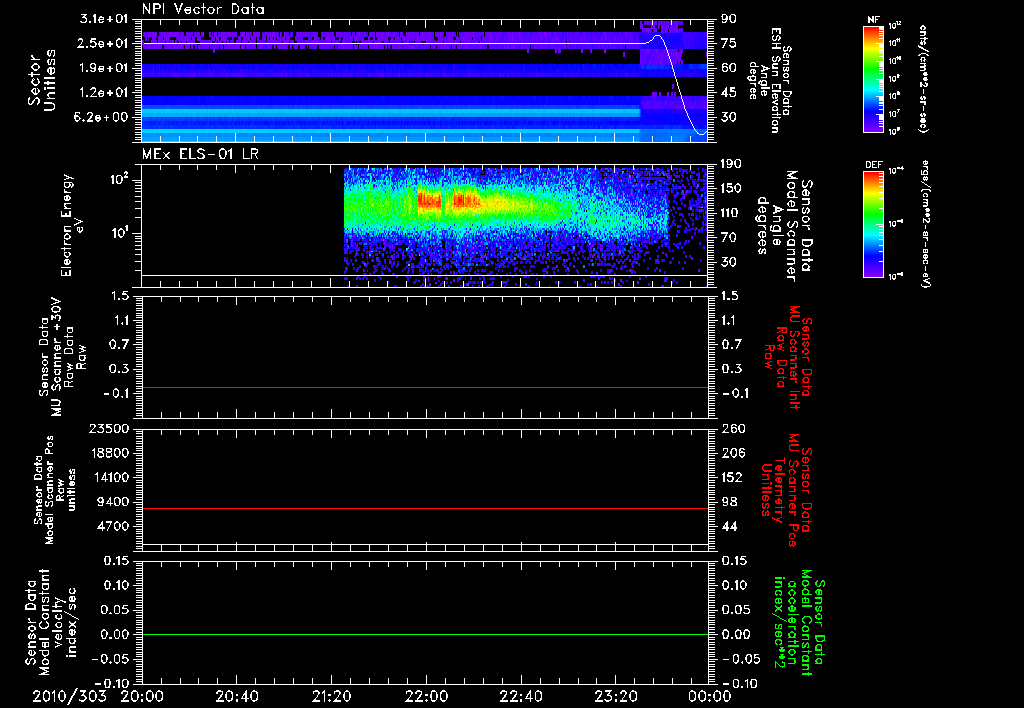Click the green Model Constant acceleration label
The width and height of the screenshot is (1024, 708).
[799, 622]
